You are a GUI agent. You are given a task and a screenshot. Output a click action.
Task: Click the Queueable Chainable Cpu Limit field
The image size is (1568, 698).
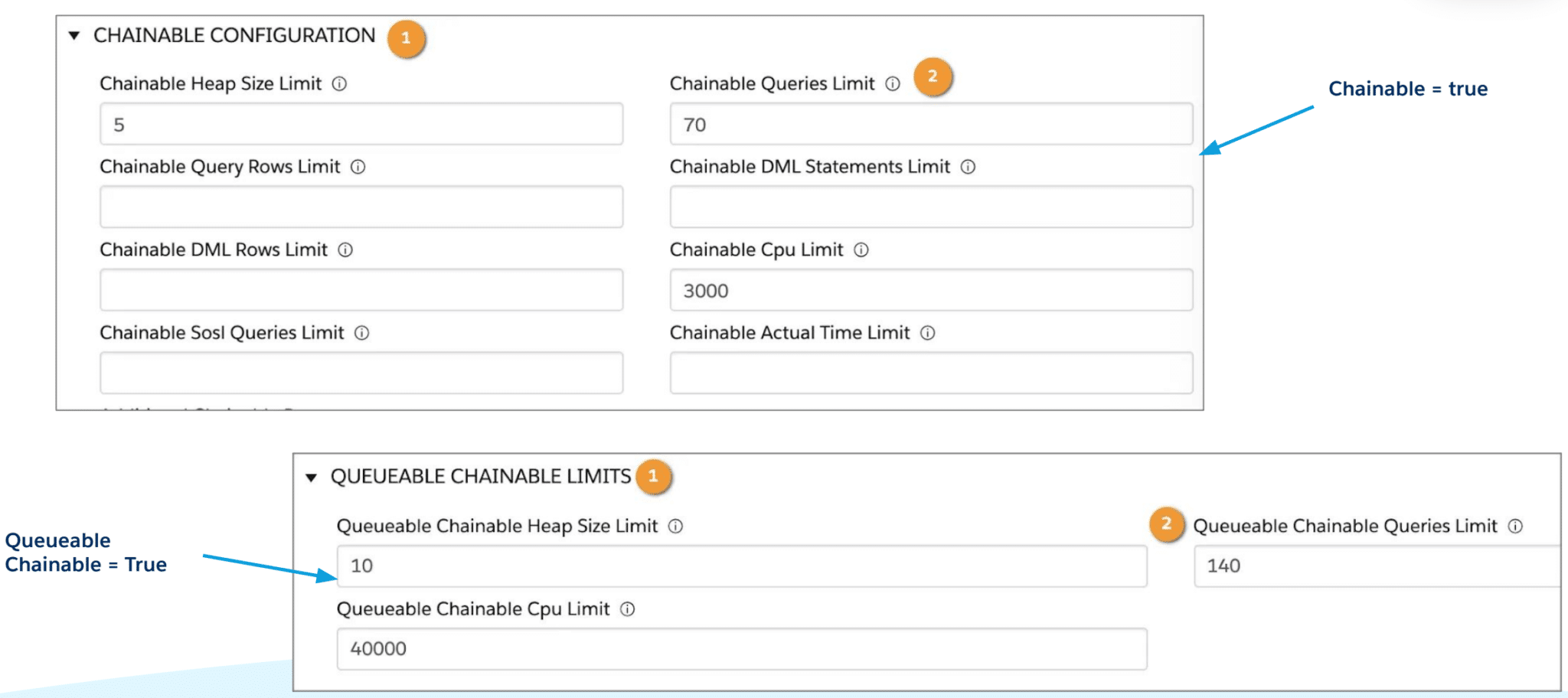click(741, 649)
